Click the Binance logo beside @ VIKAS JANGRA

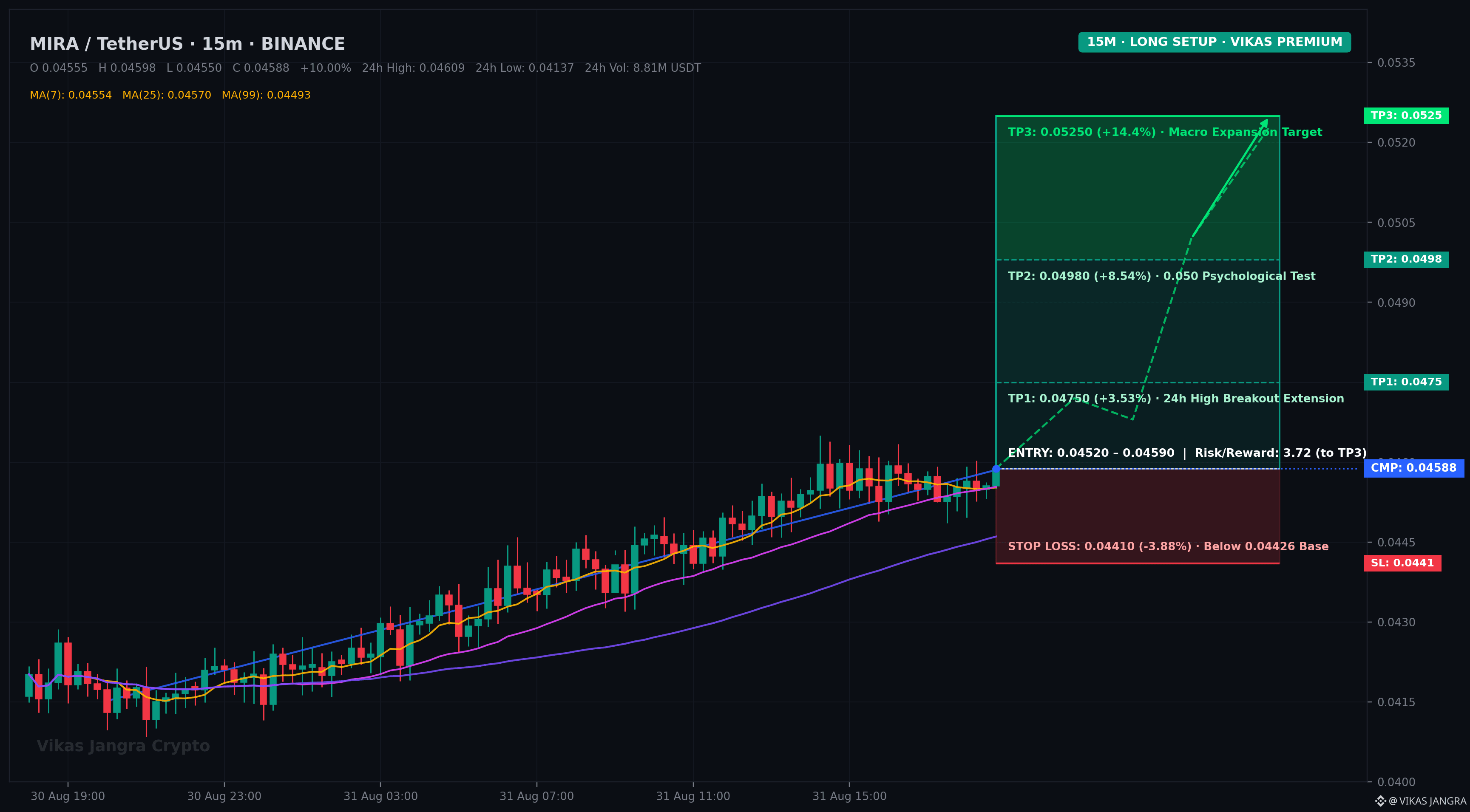tap(1380, 801)
